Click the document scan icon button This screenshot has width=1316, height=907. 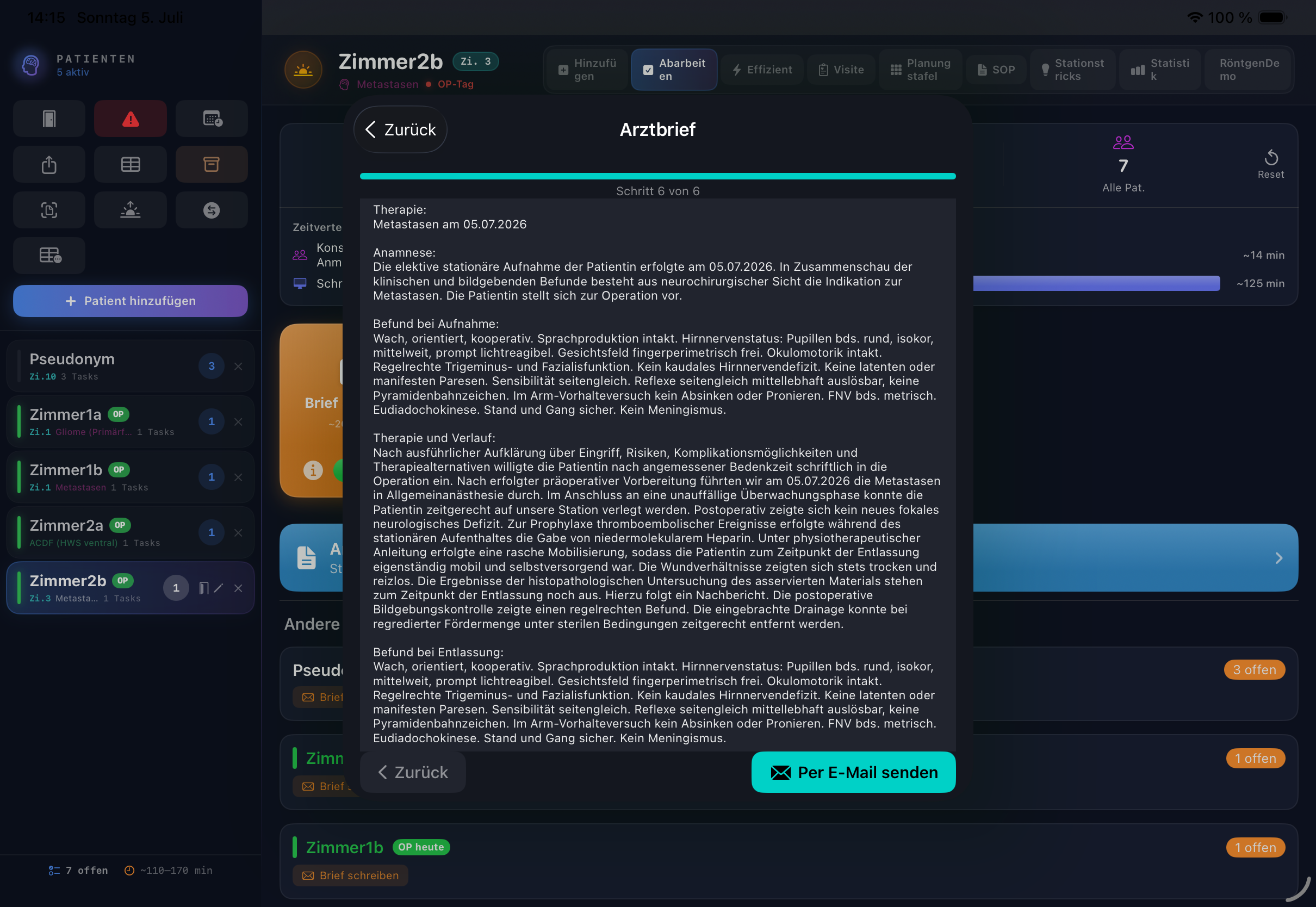click(x=49, y=210)
